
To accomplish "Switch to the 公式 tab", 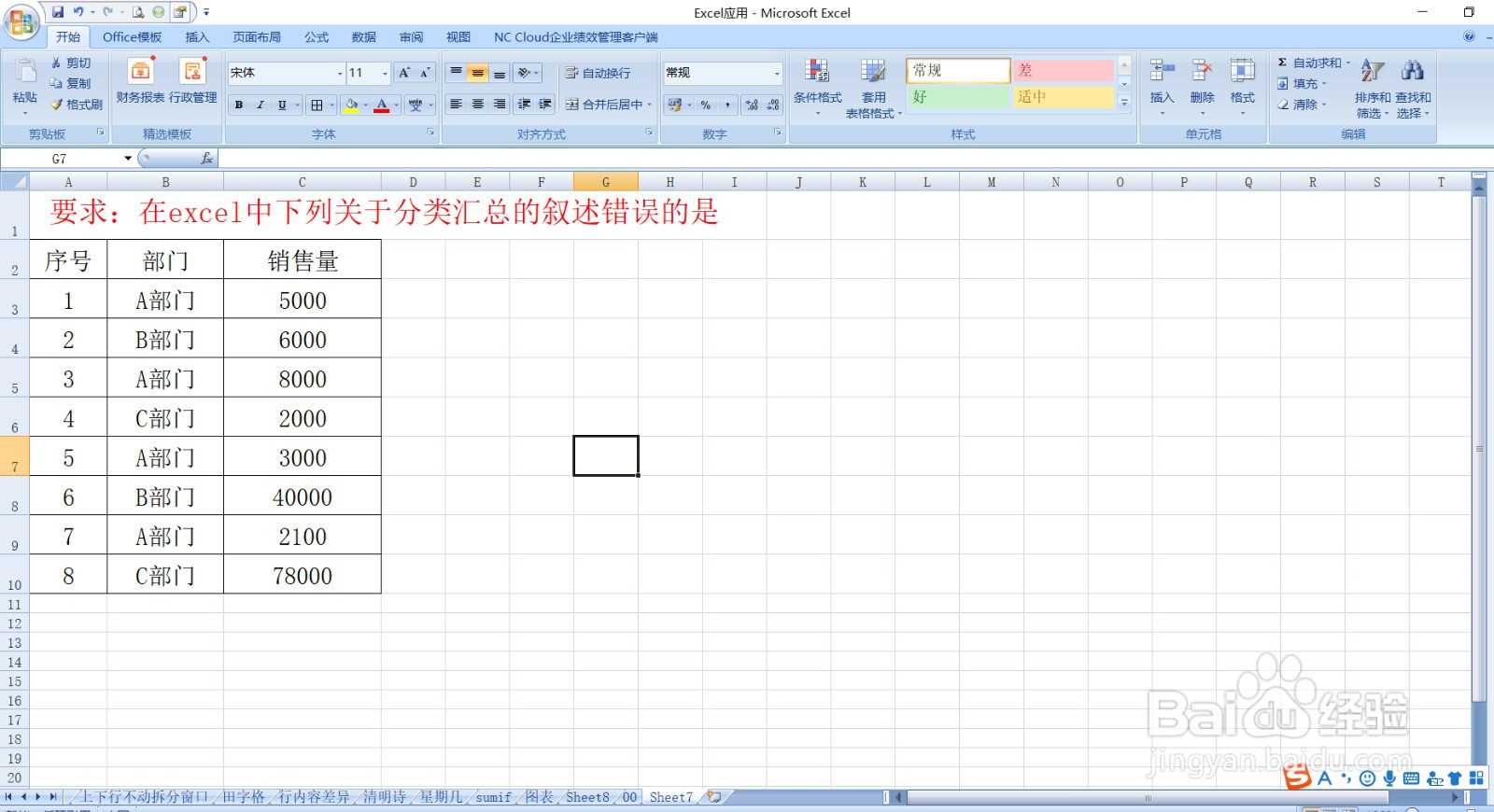I will (317, 37).
